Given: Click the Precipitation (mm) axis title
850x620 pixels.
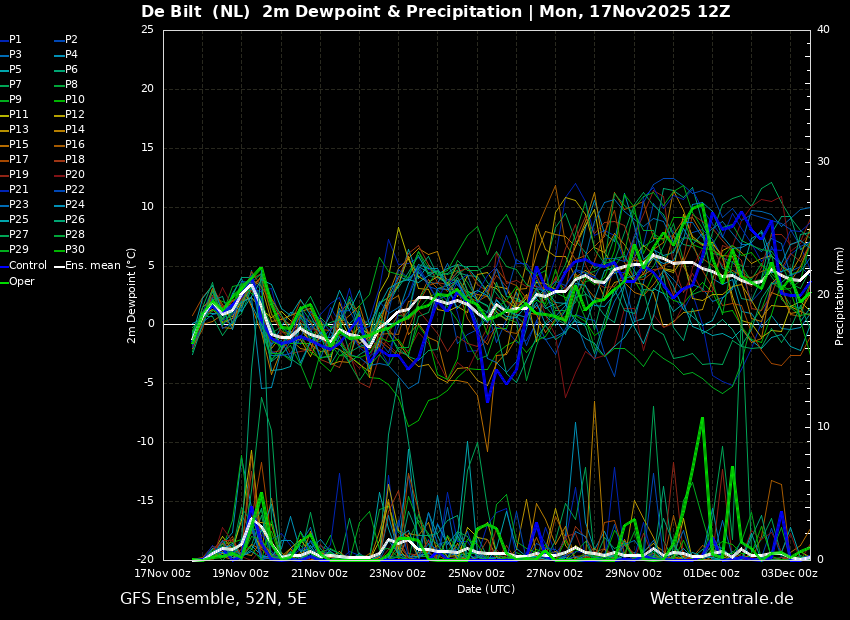Looking at the screenshot, I should (x=839, y=296).
